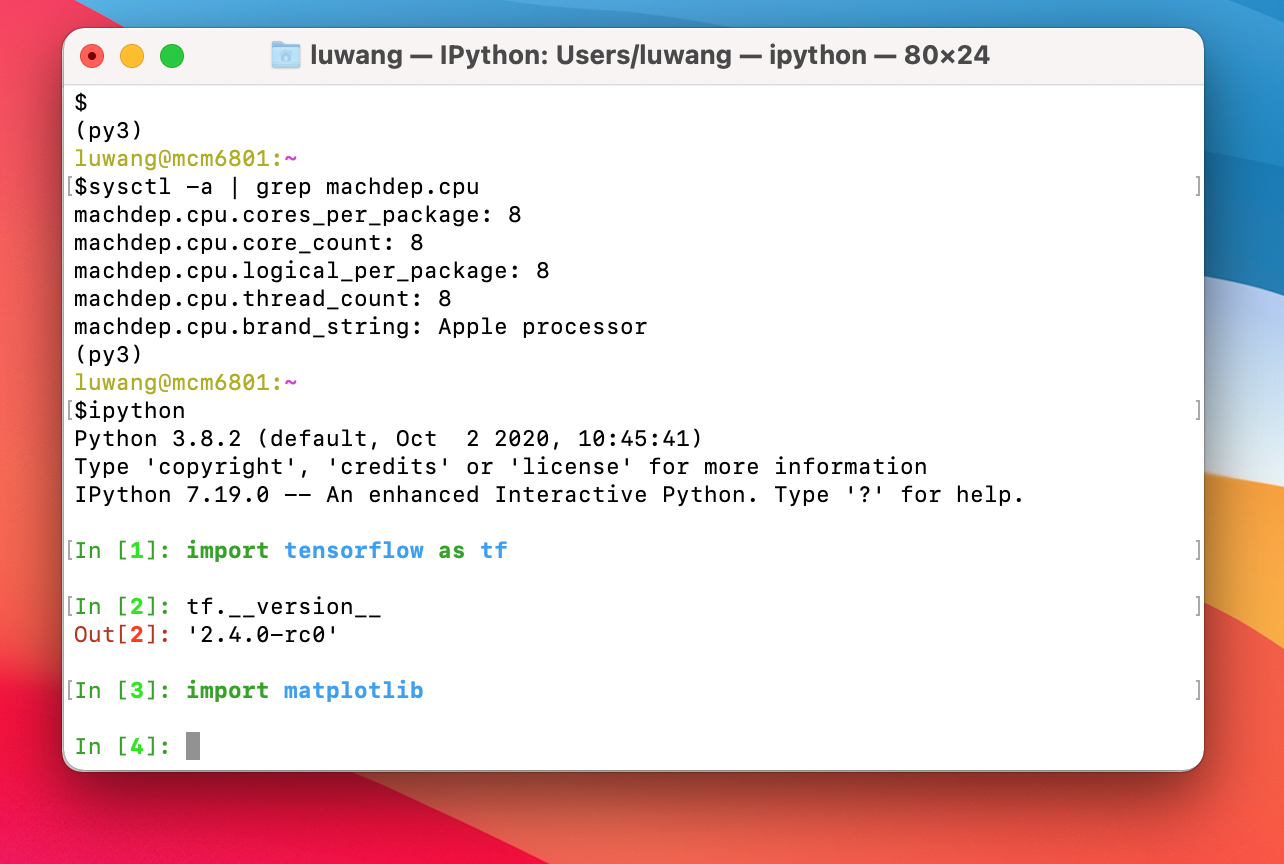Zoom the window with the green traffic light
Screen dimensions: 1284x864
click(x=171, y=57)
